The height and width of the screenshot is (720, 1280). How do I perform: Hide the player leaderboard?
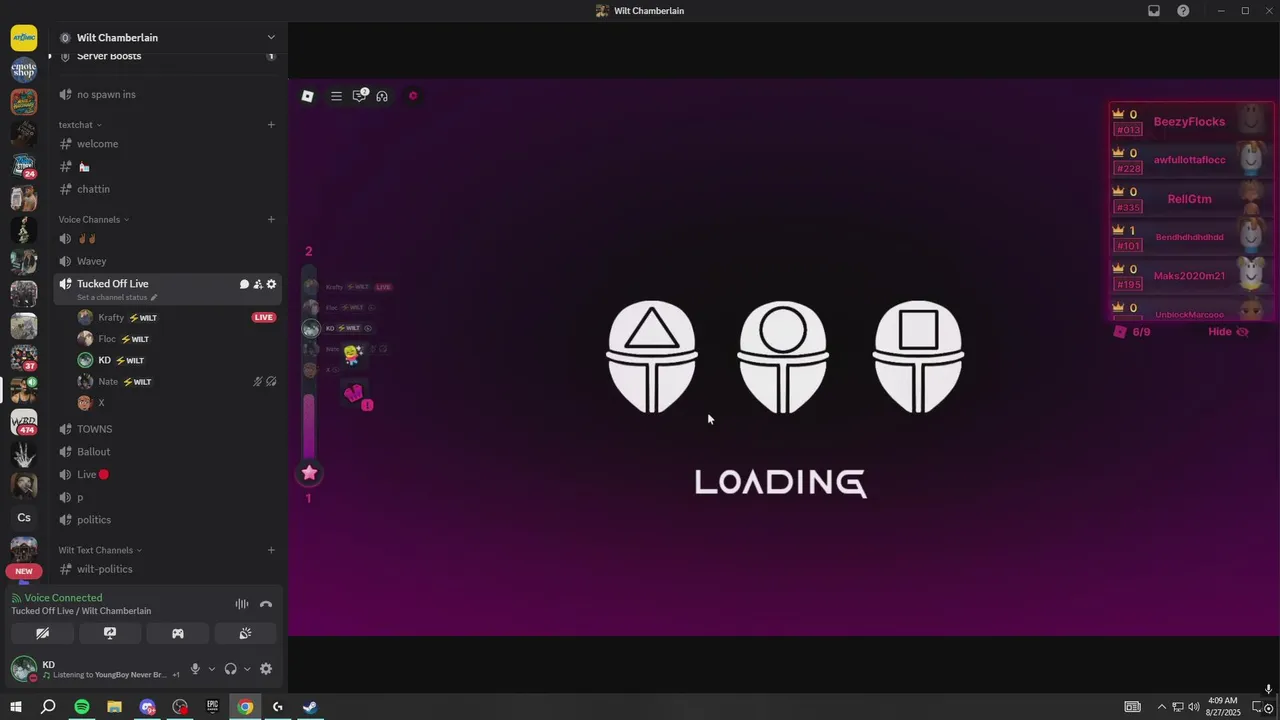point(1229,332)
